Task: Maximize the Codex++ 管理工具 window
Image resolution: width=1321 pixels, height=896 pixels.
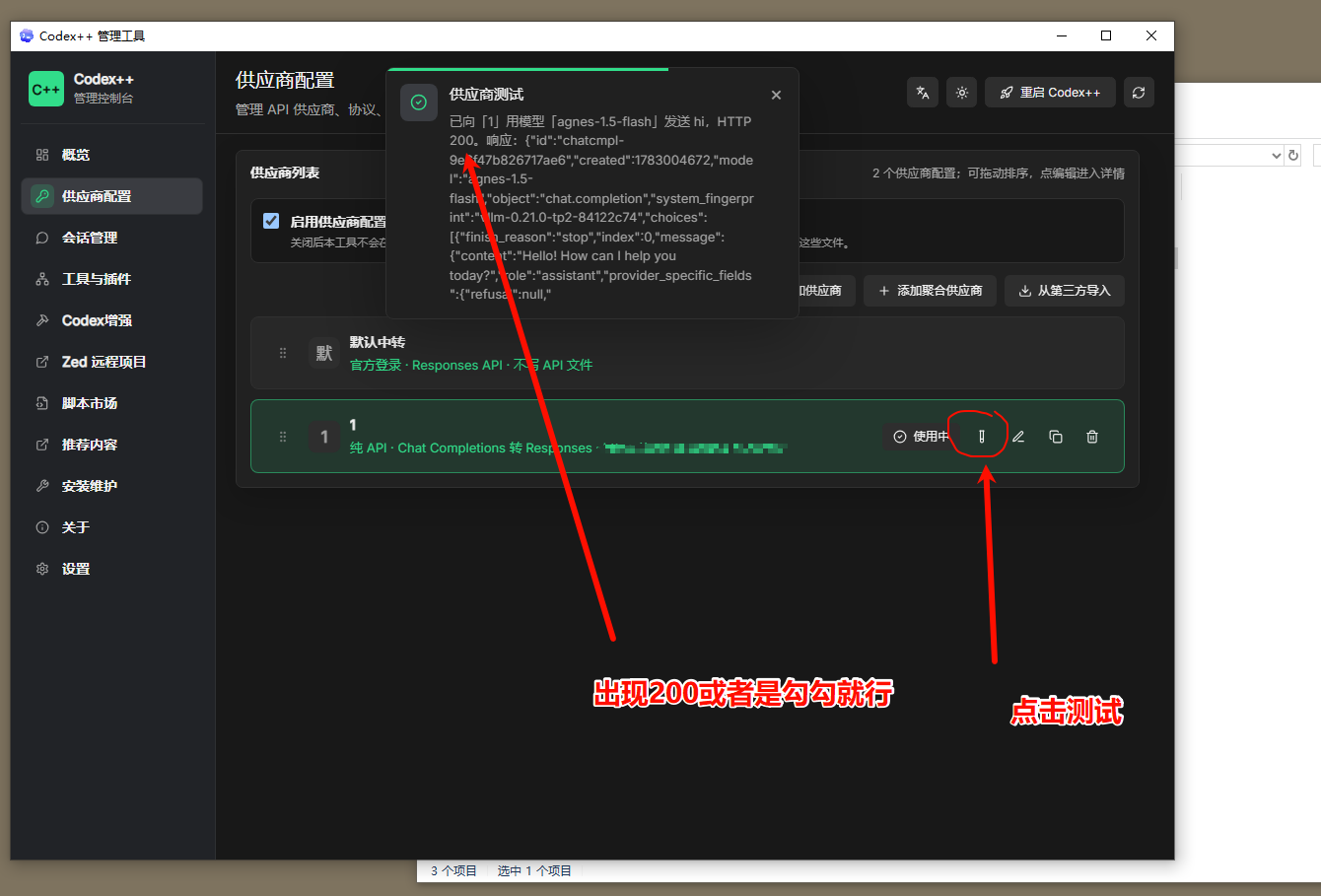Action: pyautogui.click(x=1106, y=35)
